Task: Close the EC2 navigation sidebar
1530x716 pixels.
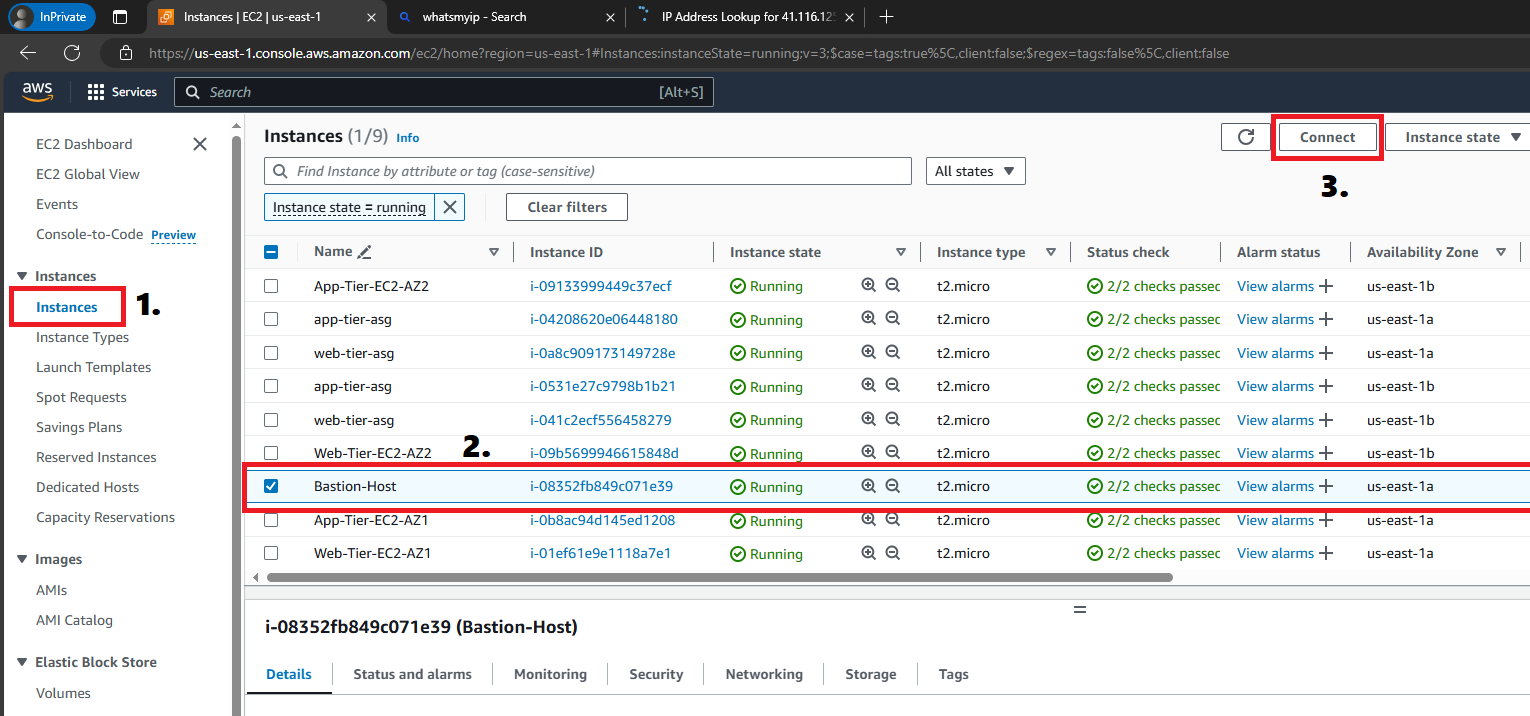Action: point(200,144)
